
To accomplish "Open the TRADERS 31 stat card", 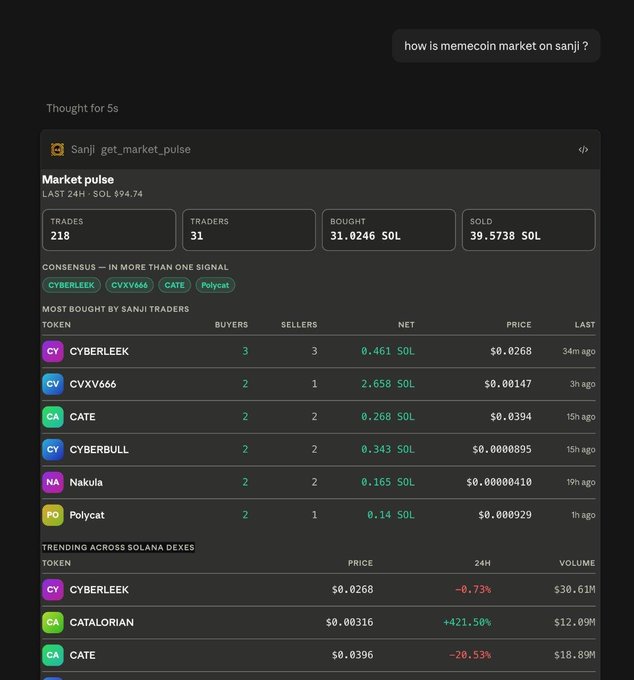I will (249, 230).
